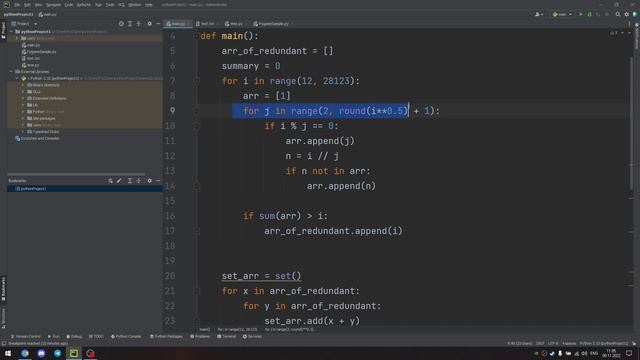Image resolution: width=640 pixels, height=360 pixels.
Task: Switch to the text.txt editor tab
Action: point(206,24)
